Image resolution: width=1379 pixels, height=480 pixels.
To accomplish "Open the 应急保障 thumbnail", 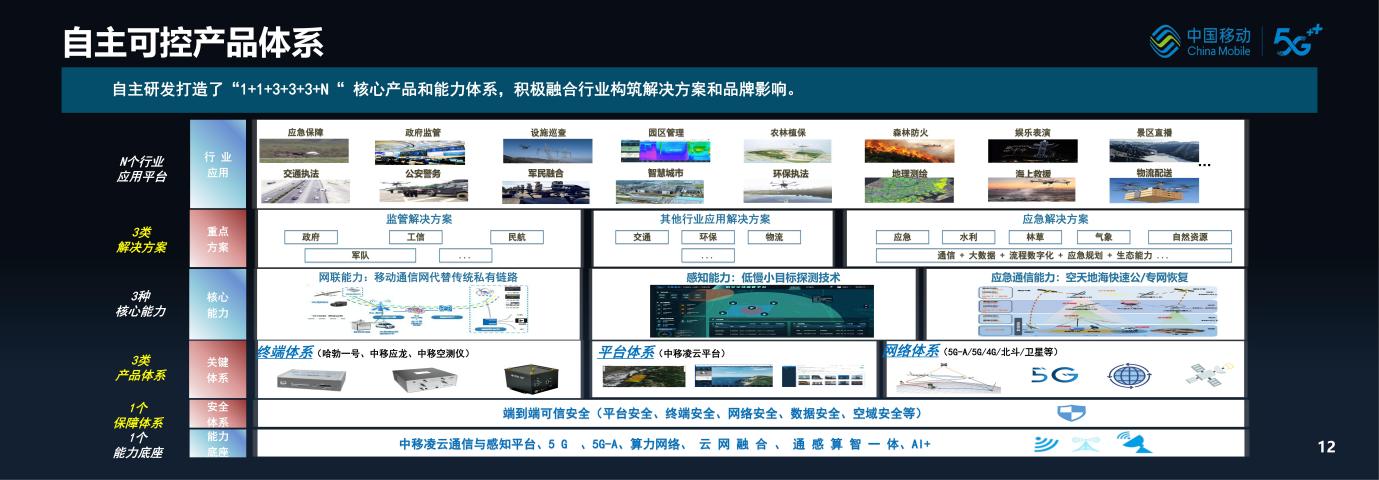I will tap(305, 150).
